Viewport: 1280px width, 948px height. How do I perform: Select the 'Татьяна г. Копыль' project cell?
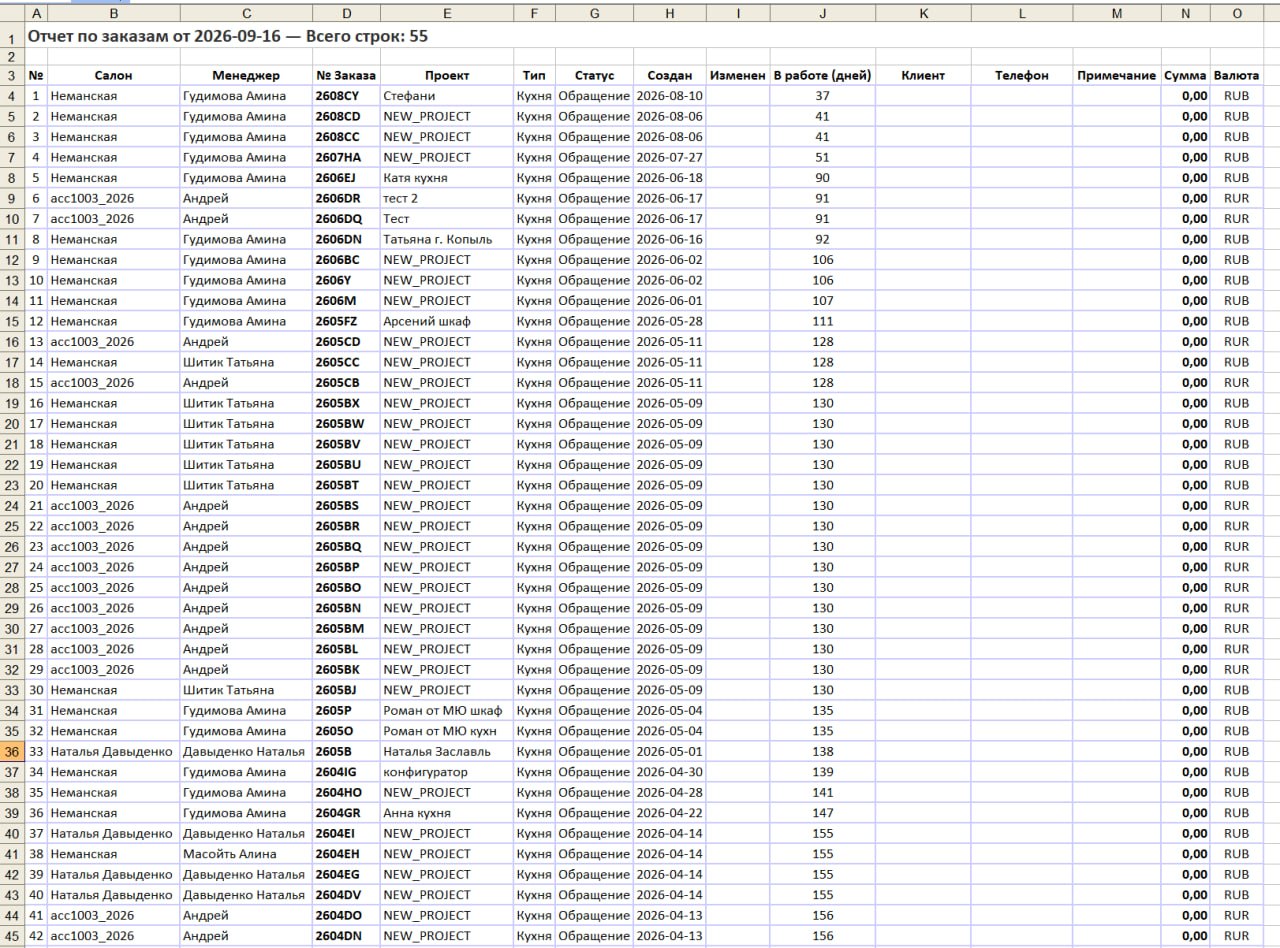coord(447,239)
